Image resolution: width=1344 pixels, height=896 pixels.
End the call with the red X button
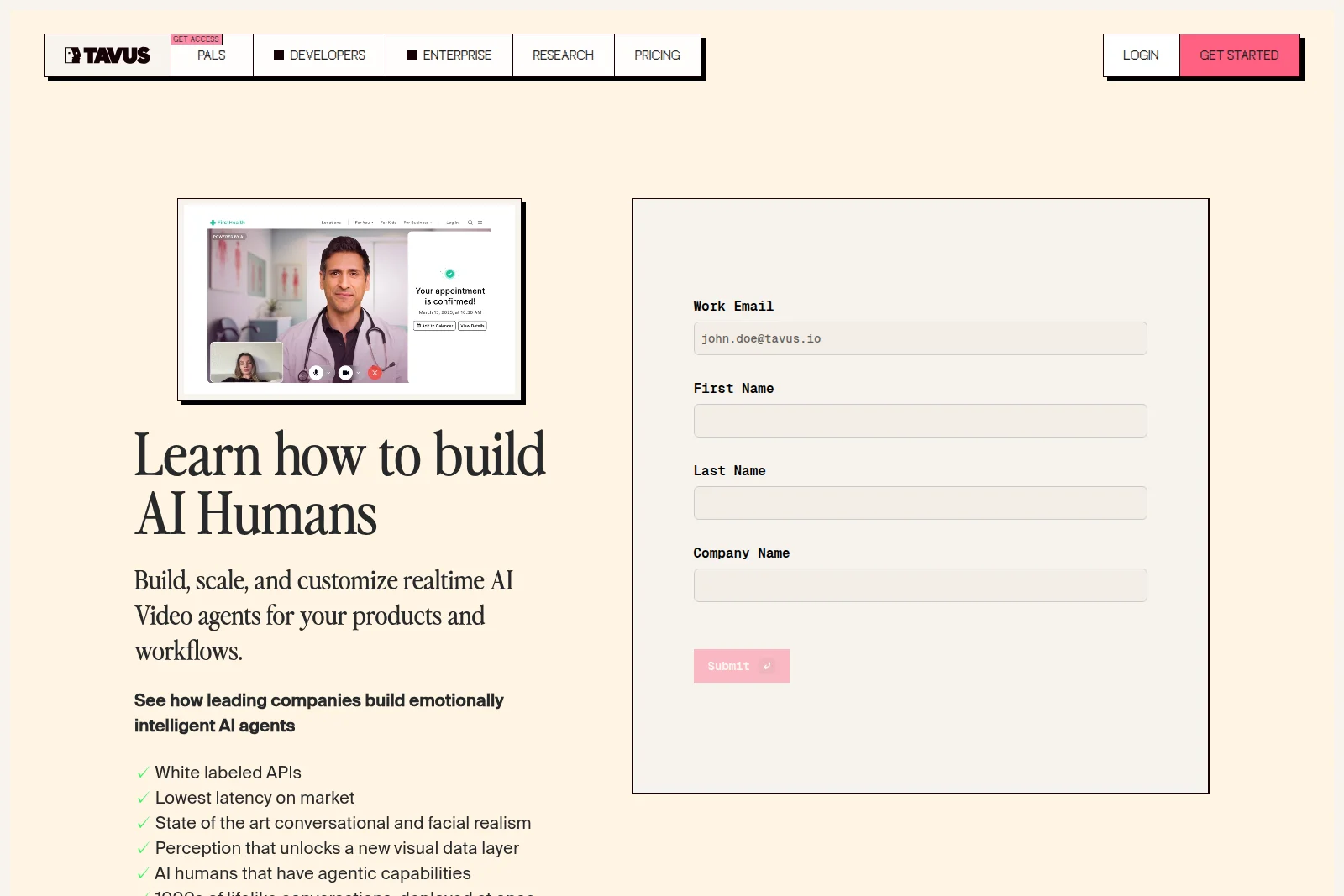pos(375,373)
